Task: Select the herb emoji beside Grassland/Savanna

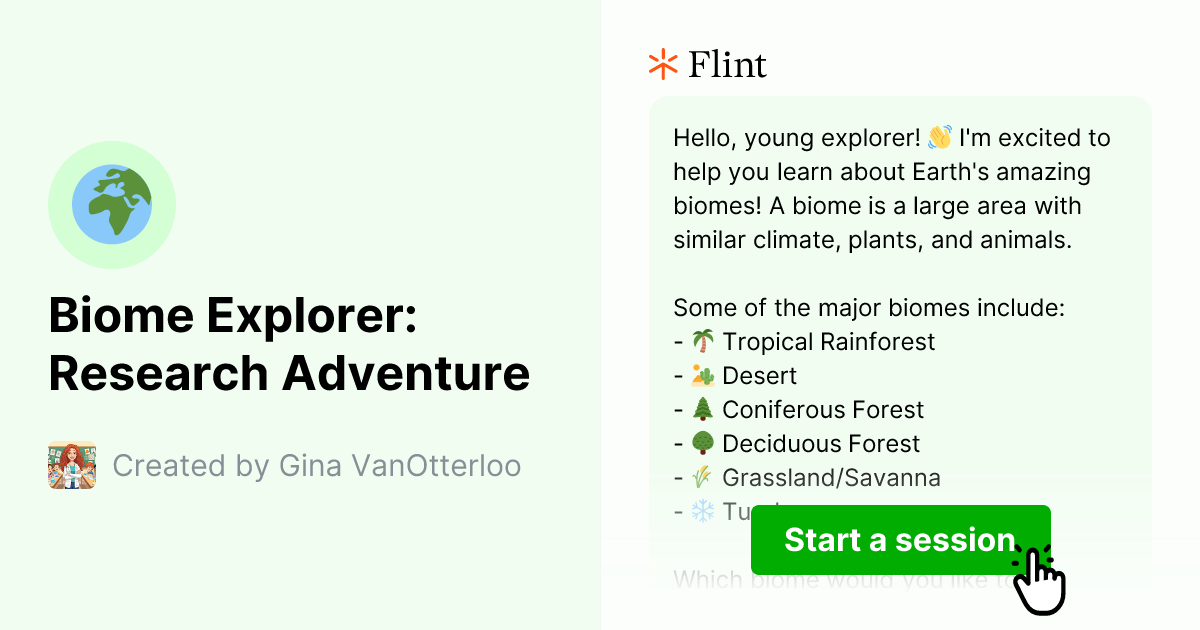Action: tap(702, 477)
